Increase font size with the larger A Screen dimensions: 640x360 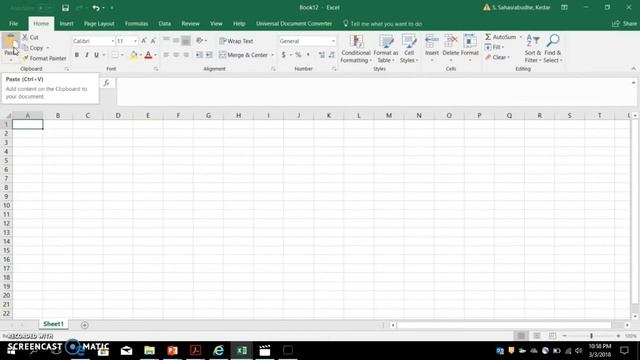pos(144,41)
